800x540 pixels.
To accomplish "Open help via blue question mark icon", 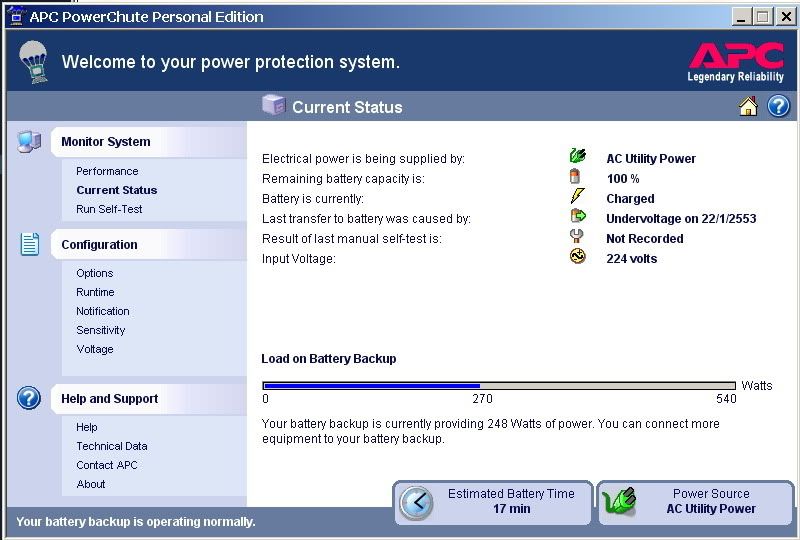I will tap(778, 107).
